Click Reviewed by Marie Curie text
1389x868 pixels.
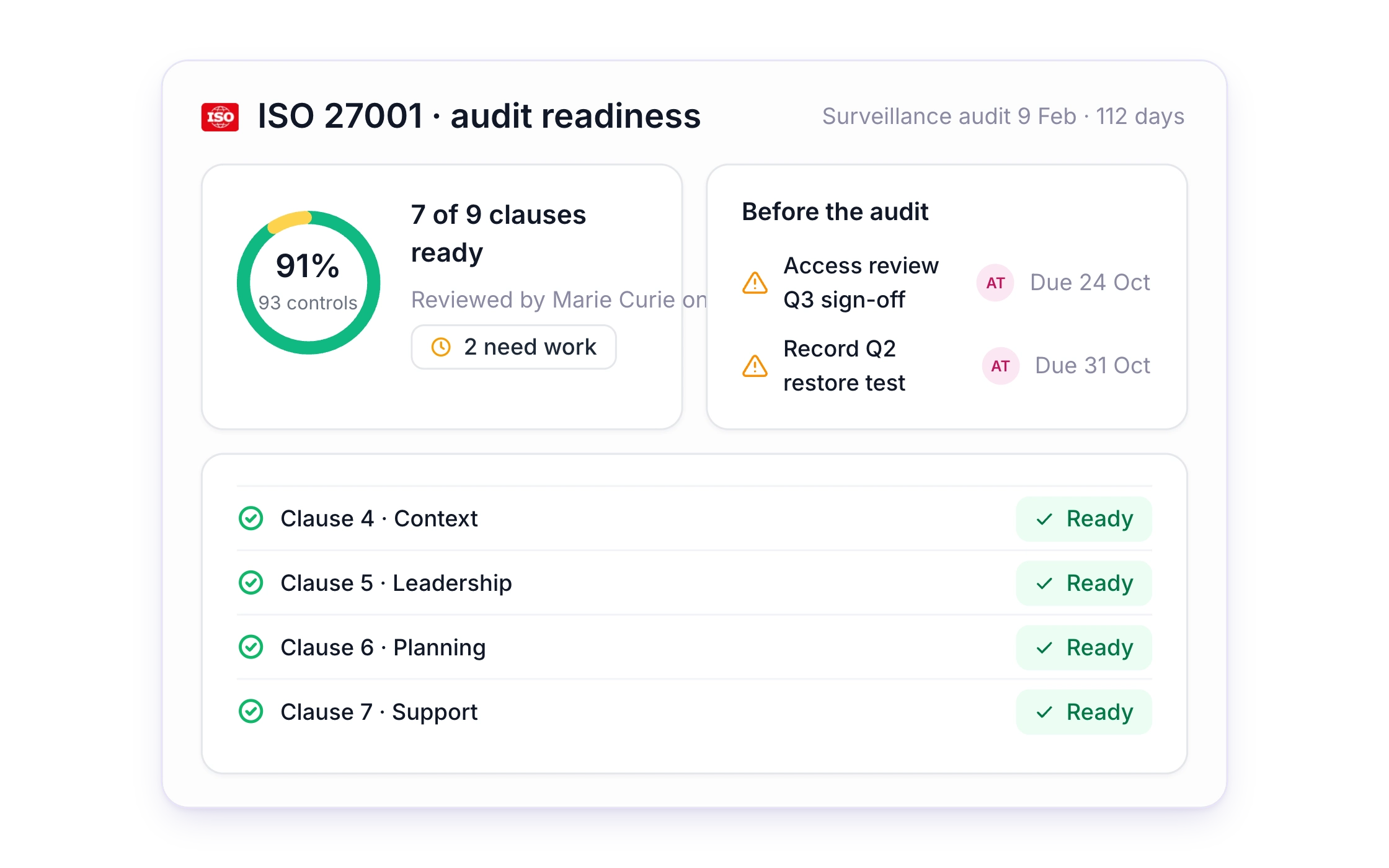(559, 300)
